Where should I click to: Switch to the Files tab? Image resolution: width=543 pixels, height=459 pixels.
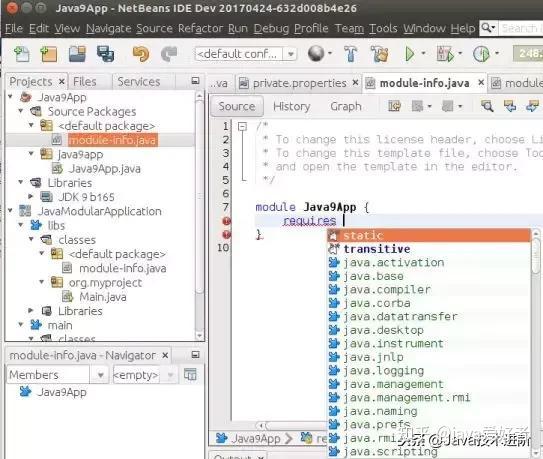[85, 82]
